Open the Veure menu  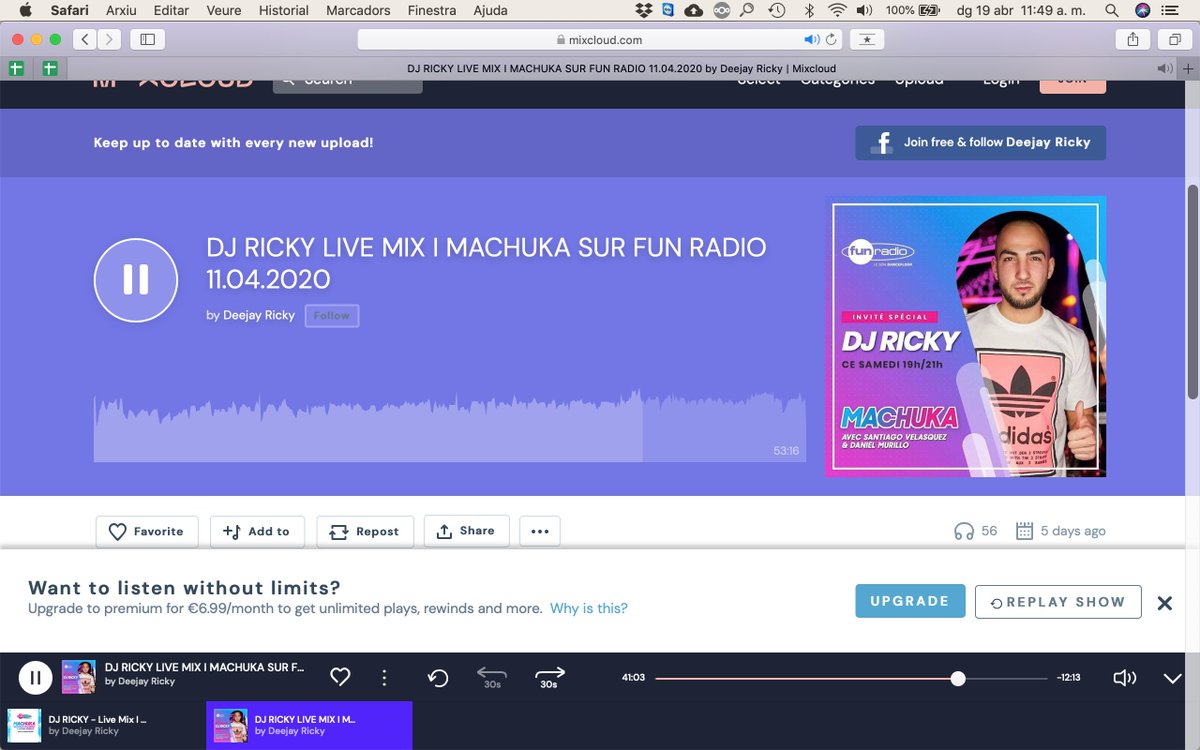click(x=225, y=10)
